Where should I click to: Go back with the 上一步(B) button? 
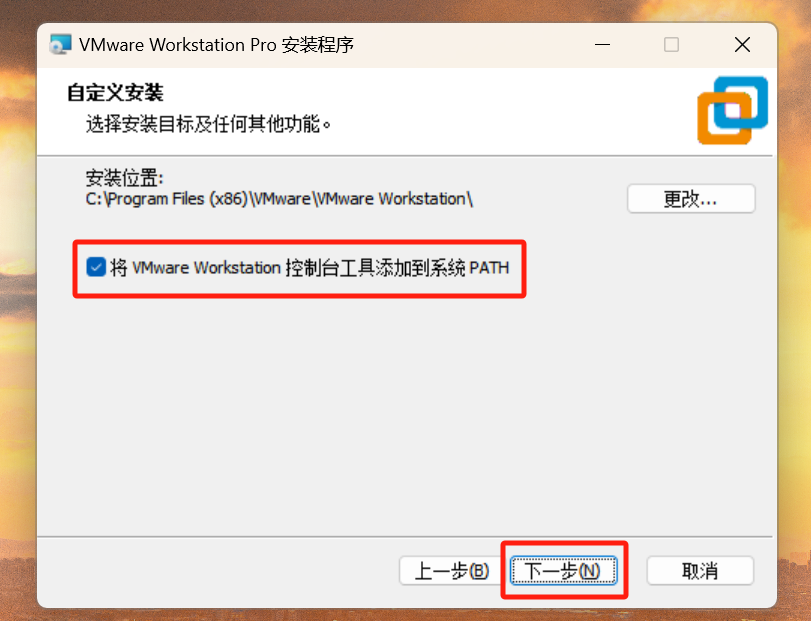point(451,571)
